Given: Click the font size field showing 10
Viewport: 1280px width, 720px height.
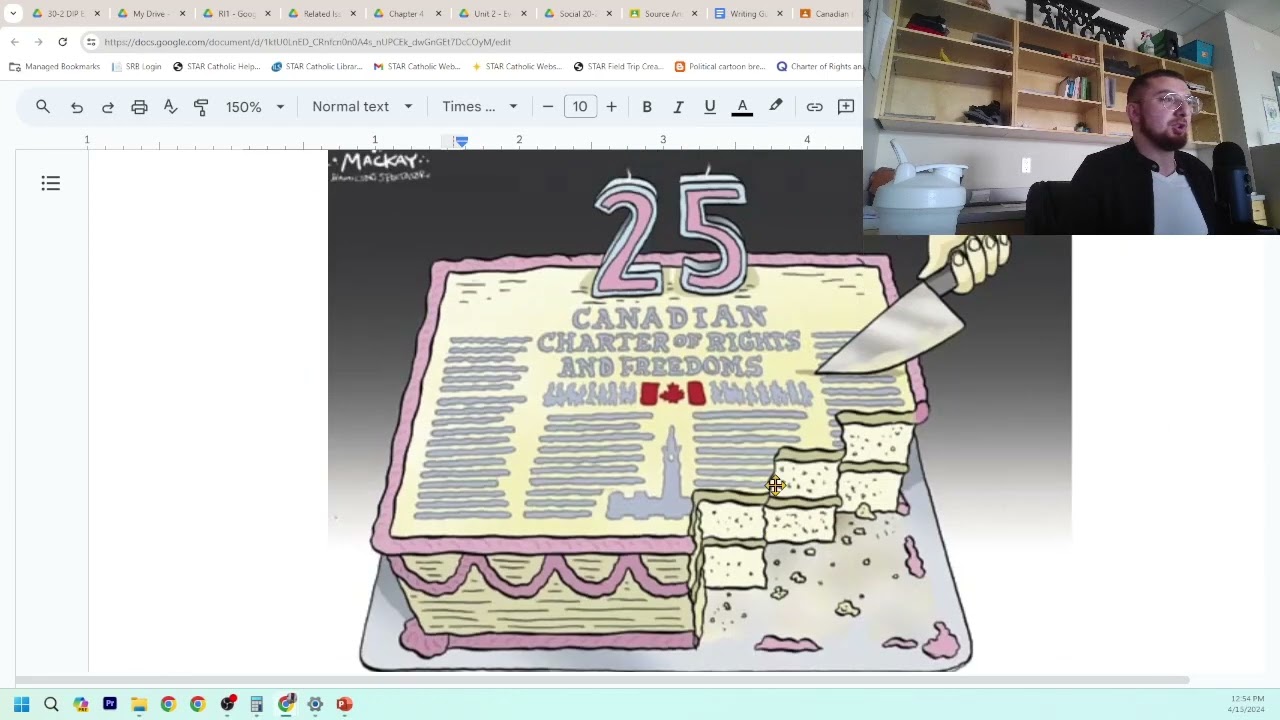Looking at the screenshot, I should pyautogui.click(x=580, y=107).
